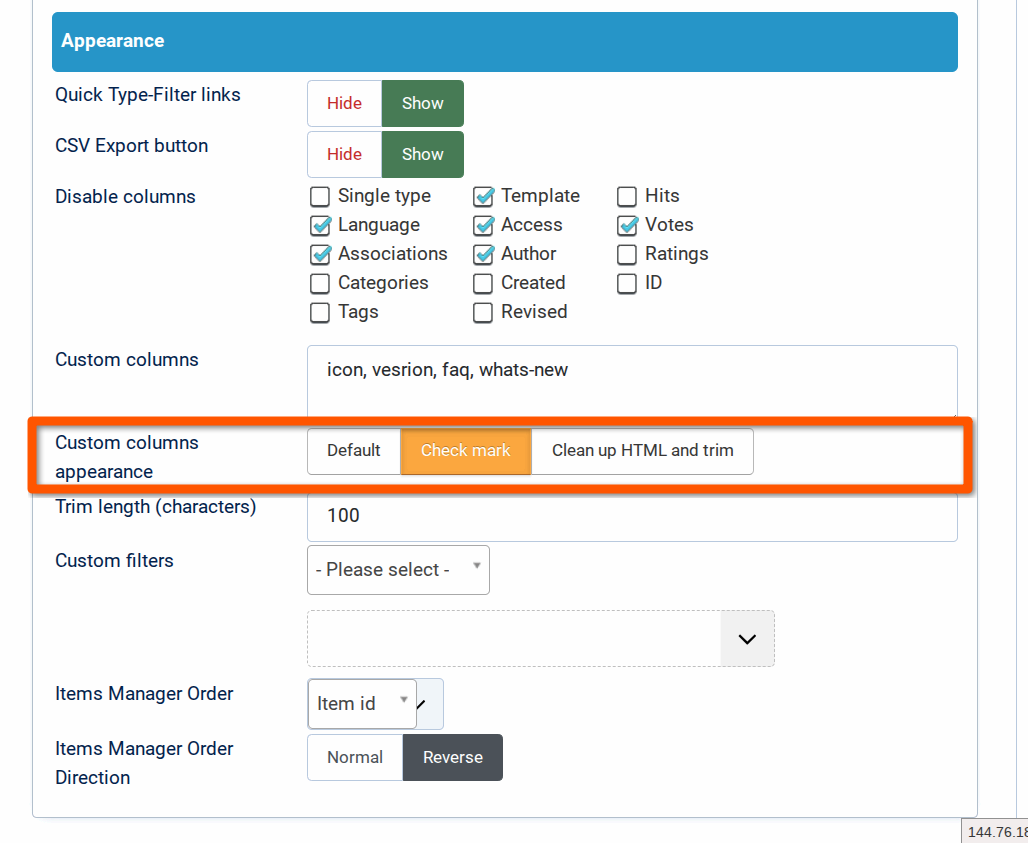The height and width of the screenshot is (843, 1028).
Task: Choose Check mark appearance option
Action: 465,451
